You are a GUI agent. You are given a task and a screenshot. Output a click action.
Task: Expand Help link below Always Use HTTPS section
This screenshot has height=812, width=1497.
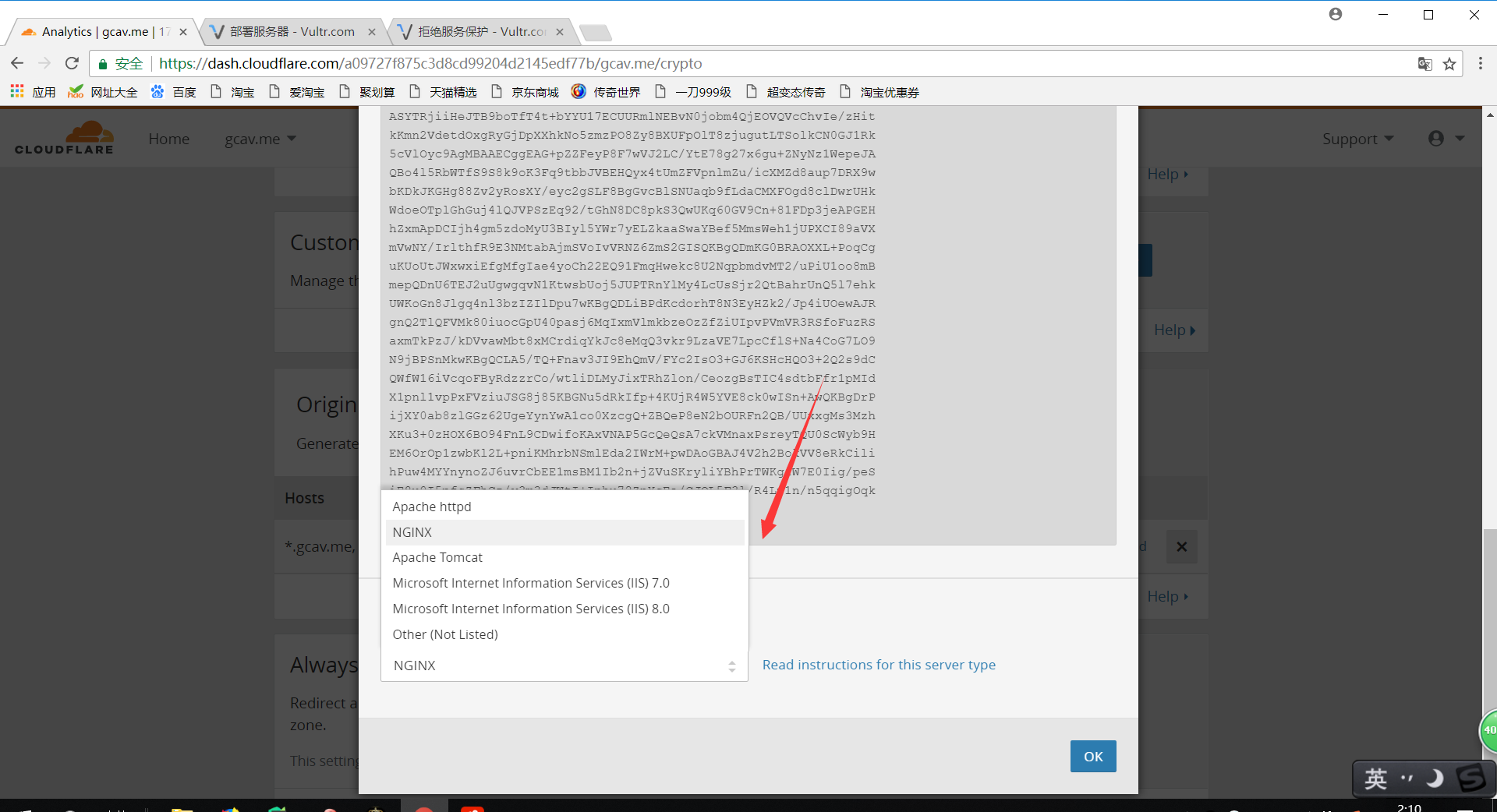click(1167, 596)
